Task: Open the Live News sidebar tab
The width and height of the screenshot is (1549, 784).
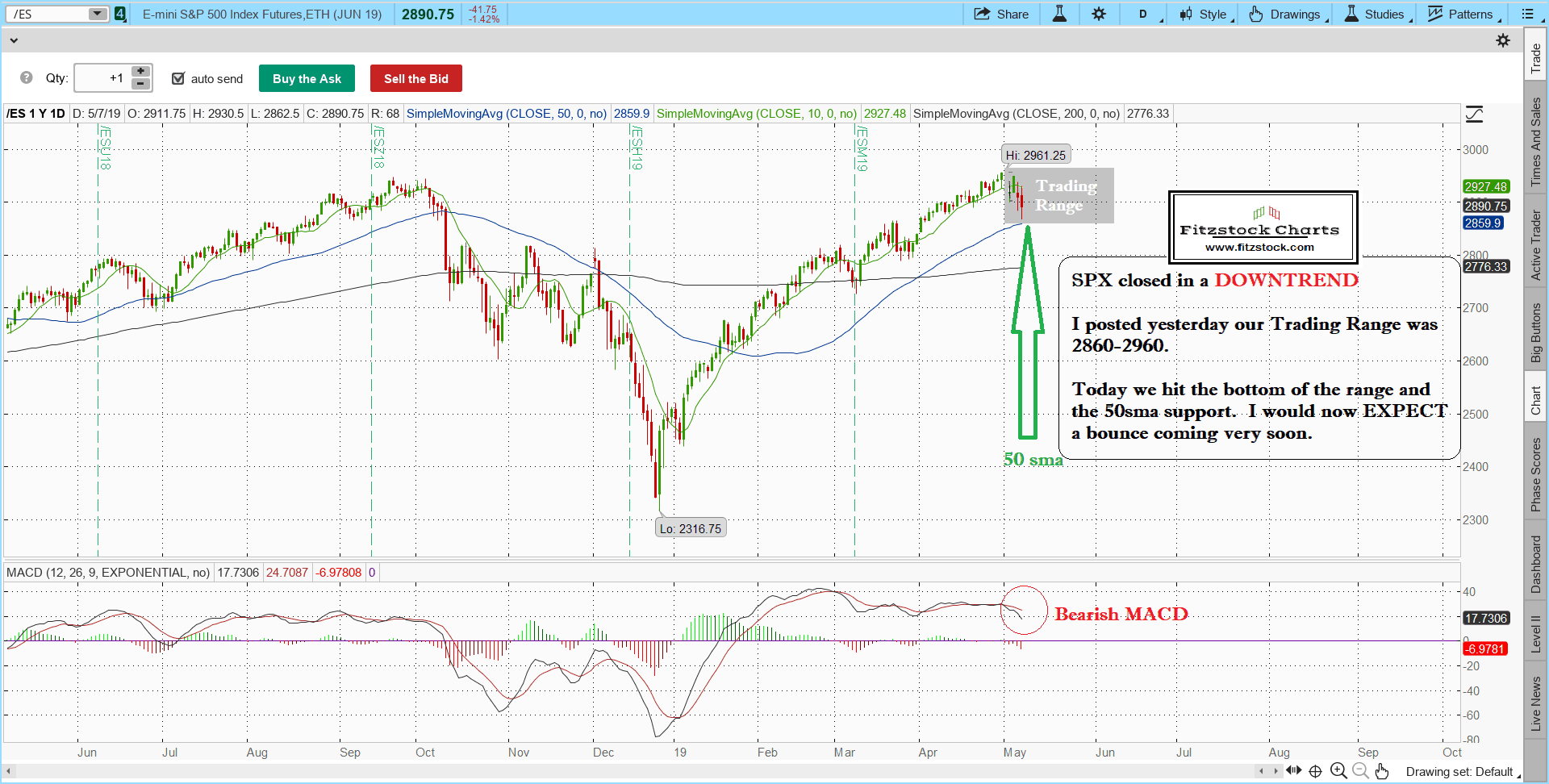Action: (1536, 703)
